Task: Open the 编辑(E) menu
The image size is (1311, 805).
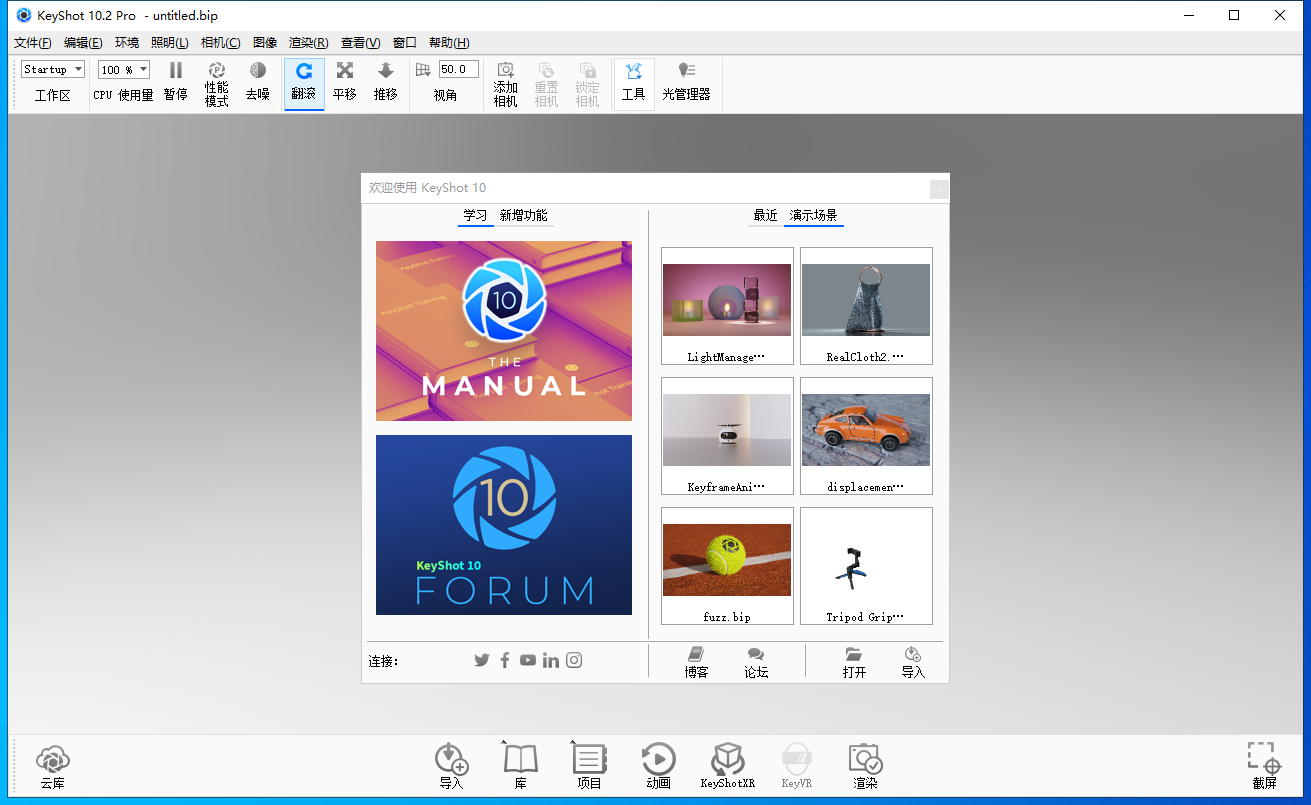Action: coord(83,43)
